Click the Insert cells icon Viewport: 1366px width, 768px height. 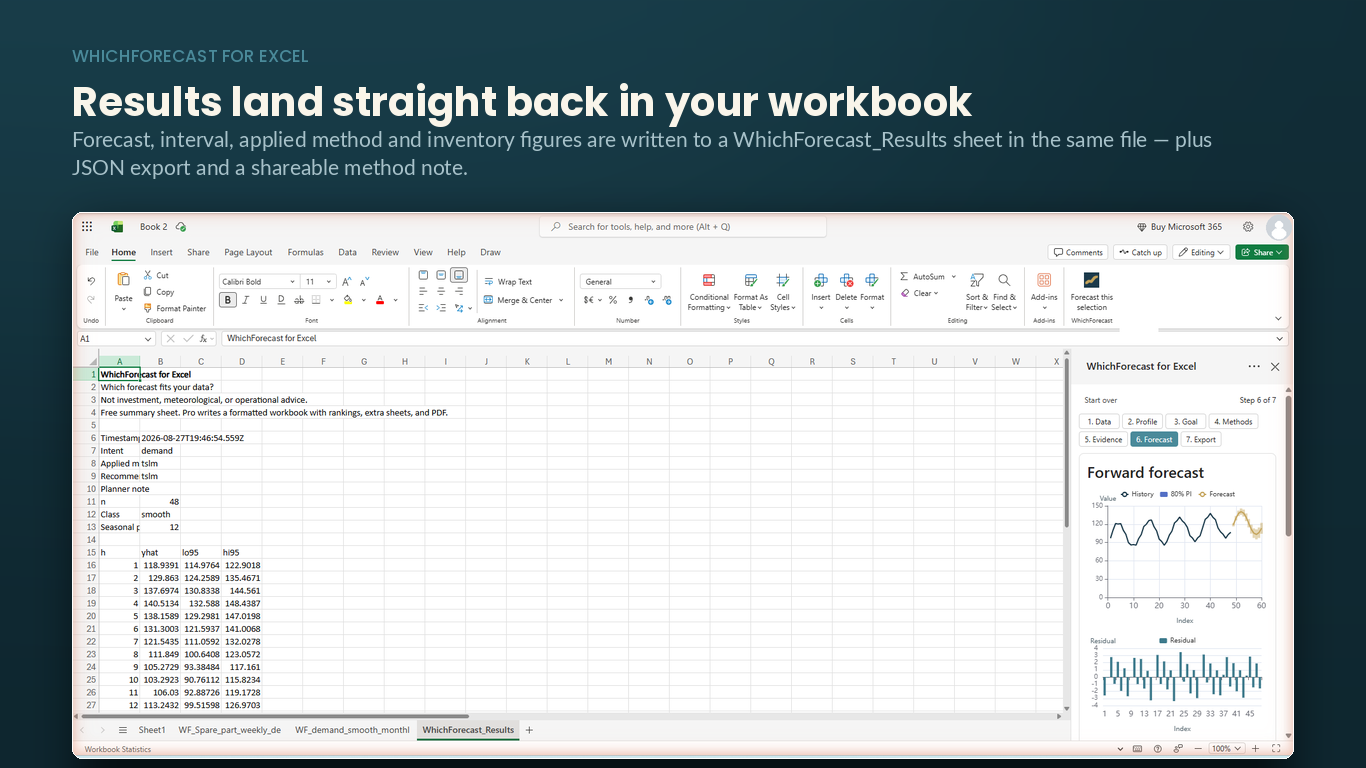(821, 281)
